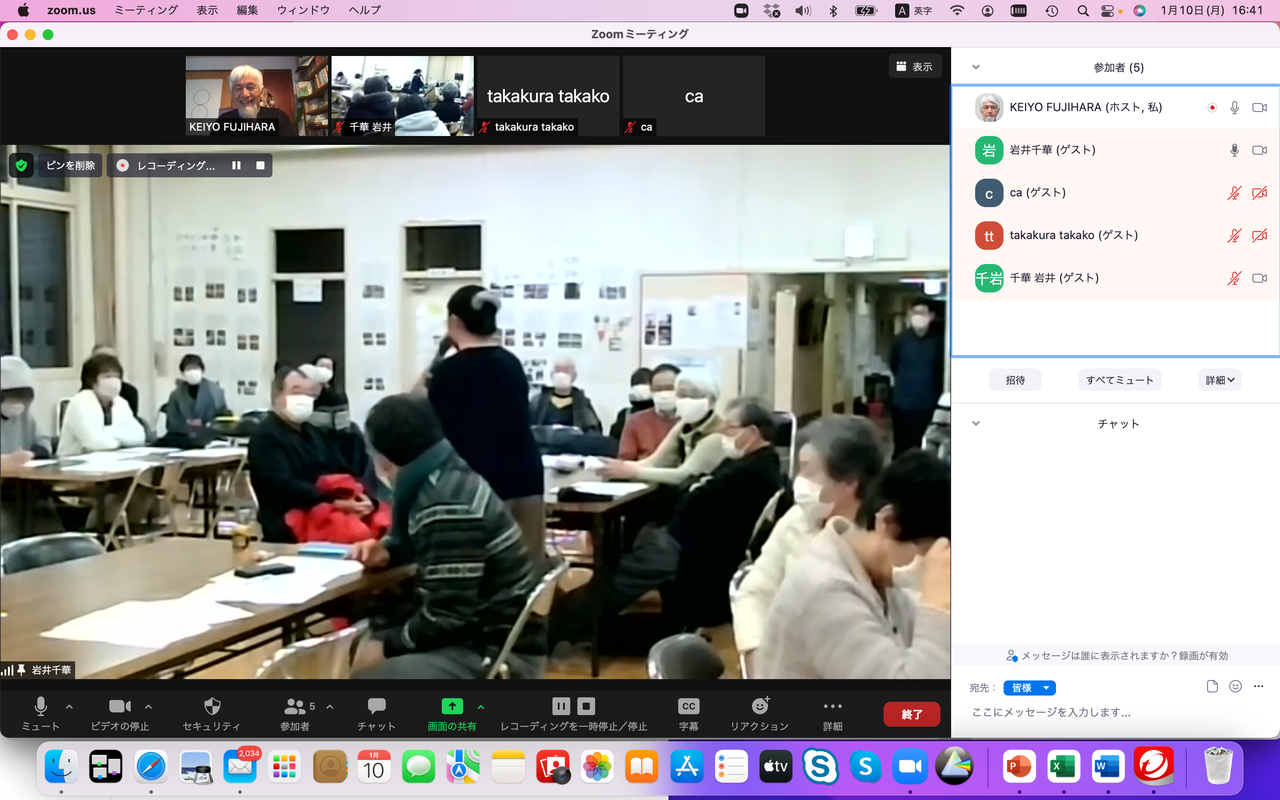This screenshot has width=1280, height=800.
Task: Unmute ca (ゲスト) microphone in participants list
Action: pos(1235,193)
